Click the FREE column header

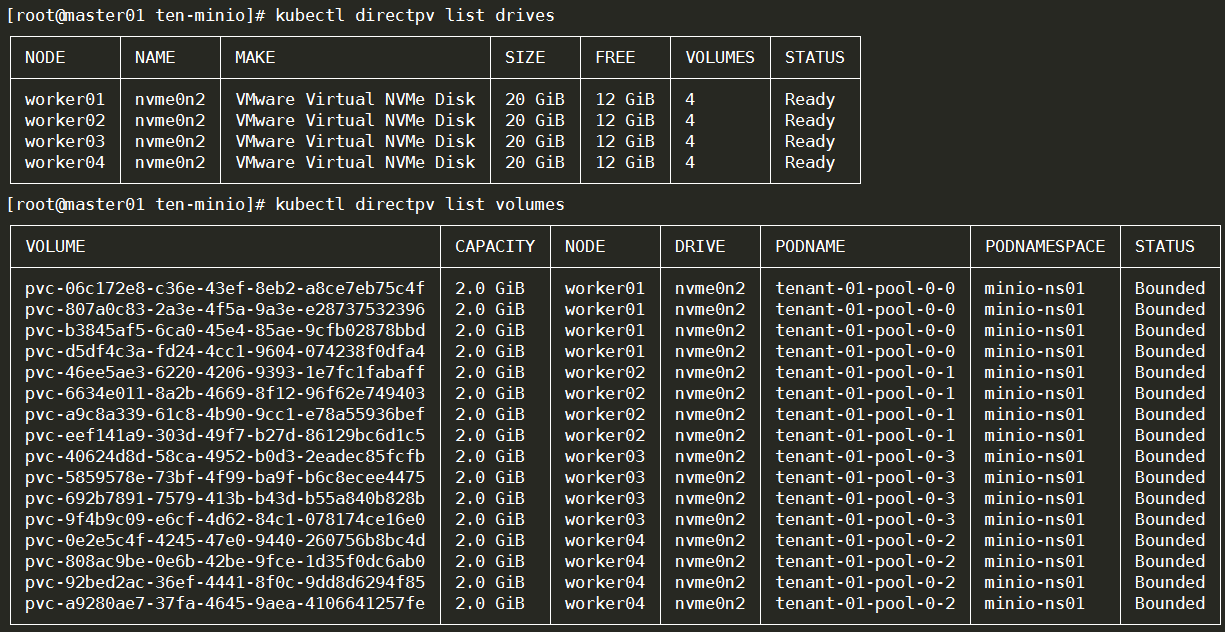coord(615,58)
